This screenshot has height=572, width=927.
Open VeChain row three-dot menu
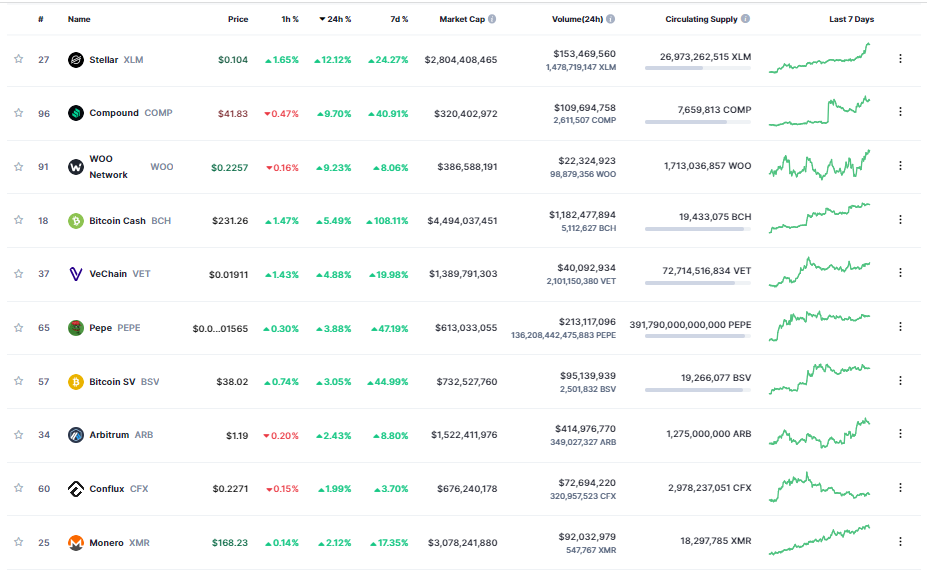click(x=900, y=272)
